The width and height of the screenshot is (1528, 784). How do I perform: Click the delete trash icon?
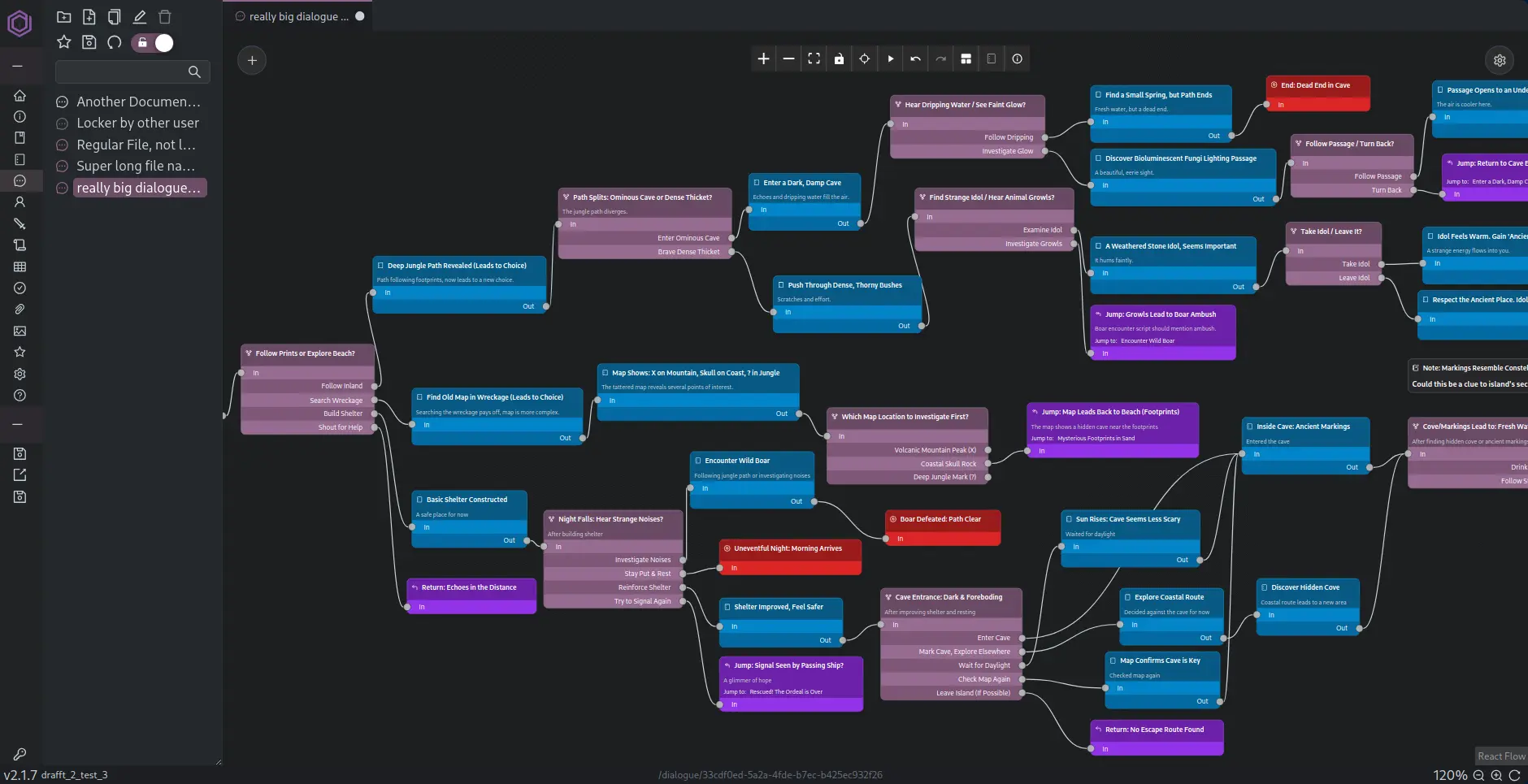165,17
